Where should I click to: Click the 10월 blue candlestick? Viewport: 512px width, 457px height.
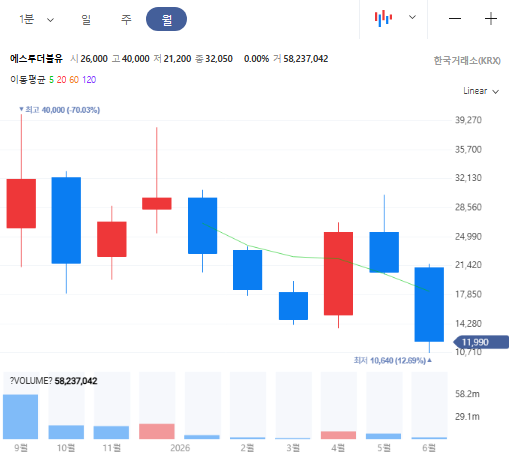click(x=66, y=220)
